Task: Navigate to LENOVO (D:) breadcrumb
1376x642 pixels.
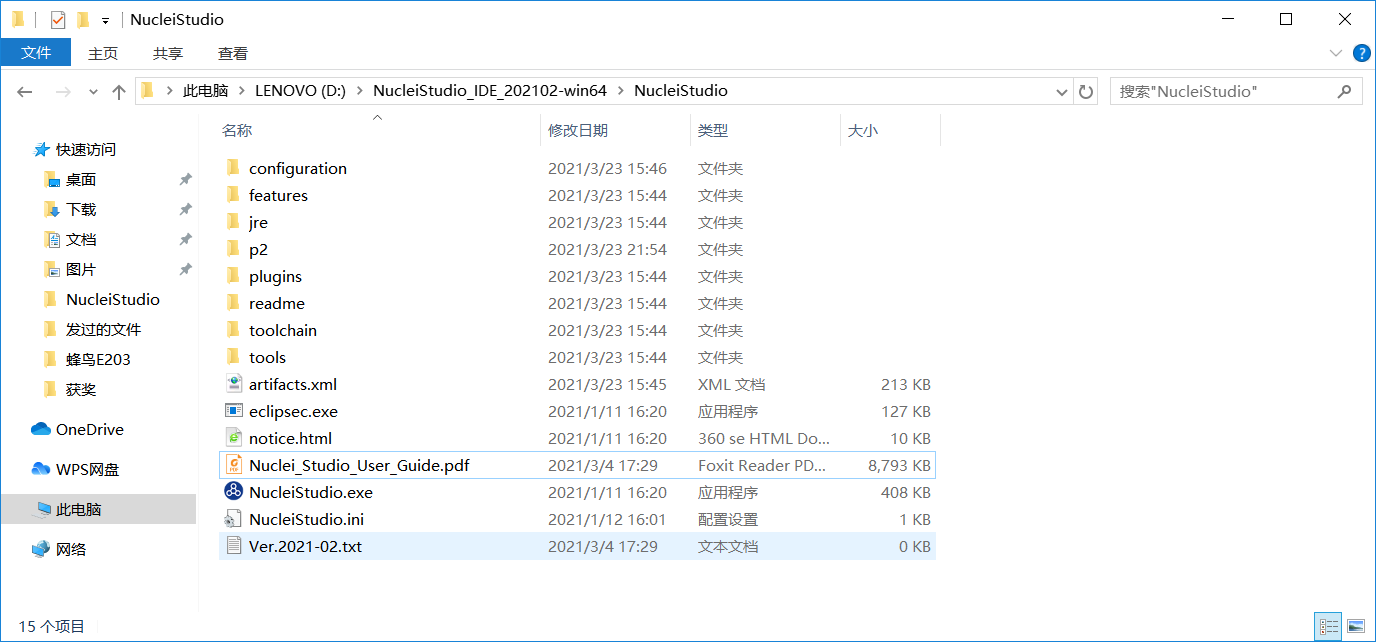Action: click(300, 91)
